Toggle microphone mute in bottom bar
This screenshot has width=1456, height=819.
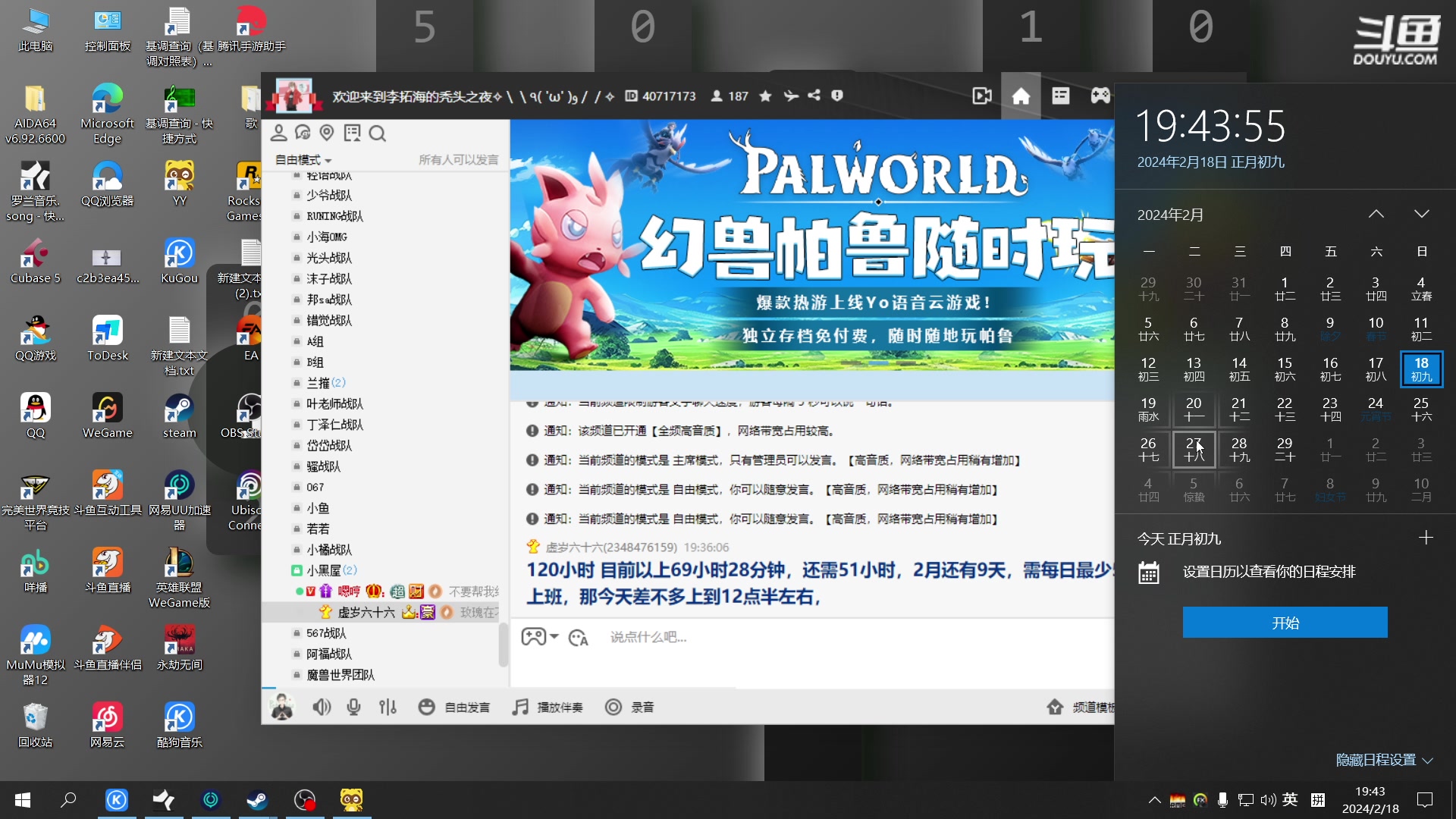(x=353, y=707)
